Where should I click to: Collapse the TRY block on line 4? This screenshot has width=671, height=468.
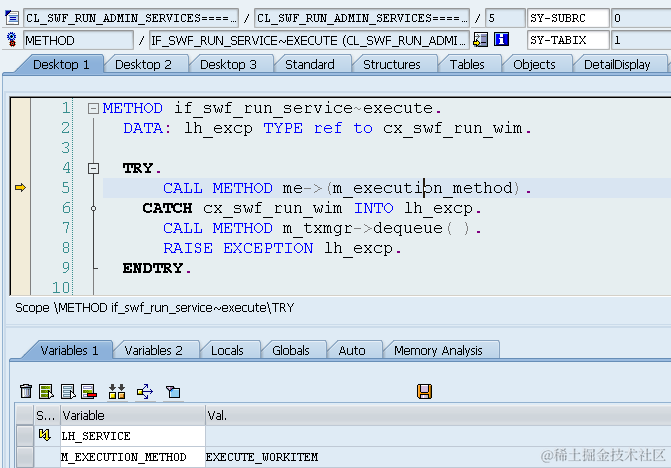point(93,168)
